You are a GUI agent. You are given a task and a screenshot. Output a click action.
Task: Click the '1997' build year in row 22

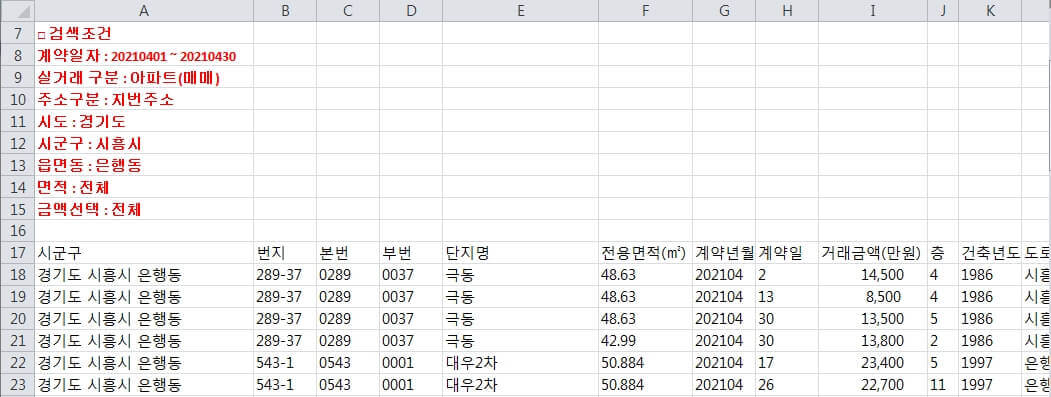(990, 363)
